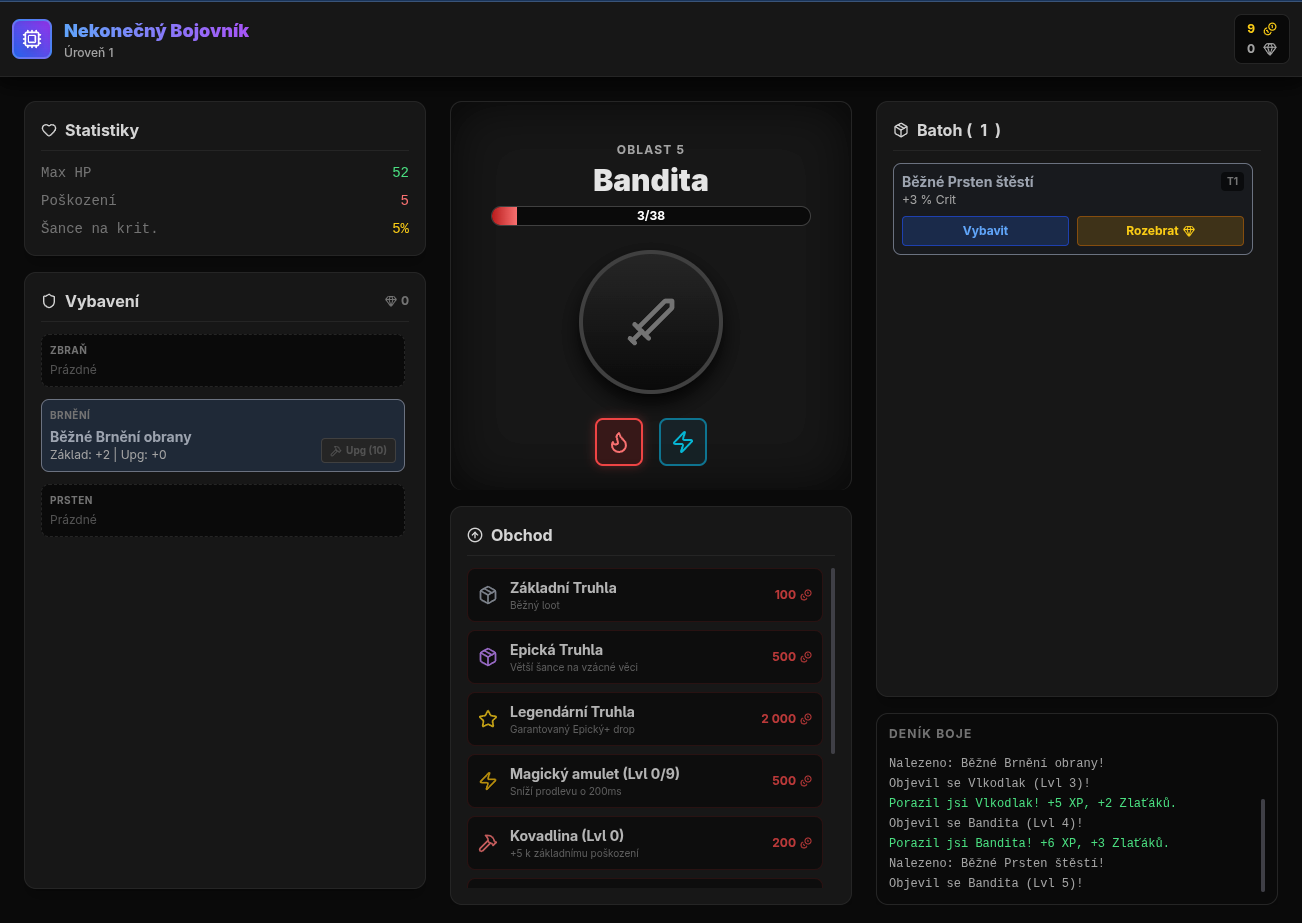Viewport: 1302px width, 923px height.
Task: Click the 'Základ: +2 | Upg: +0' armor stat
Action: tap(108, 455)
